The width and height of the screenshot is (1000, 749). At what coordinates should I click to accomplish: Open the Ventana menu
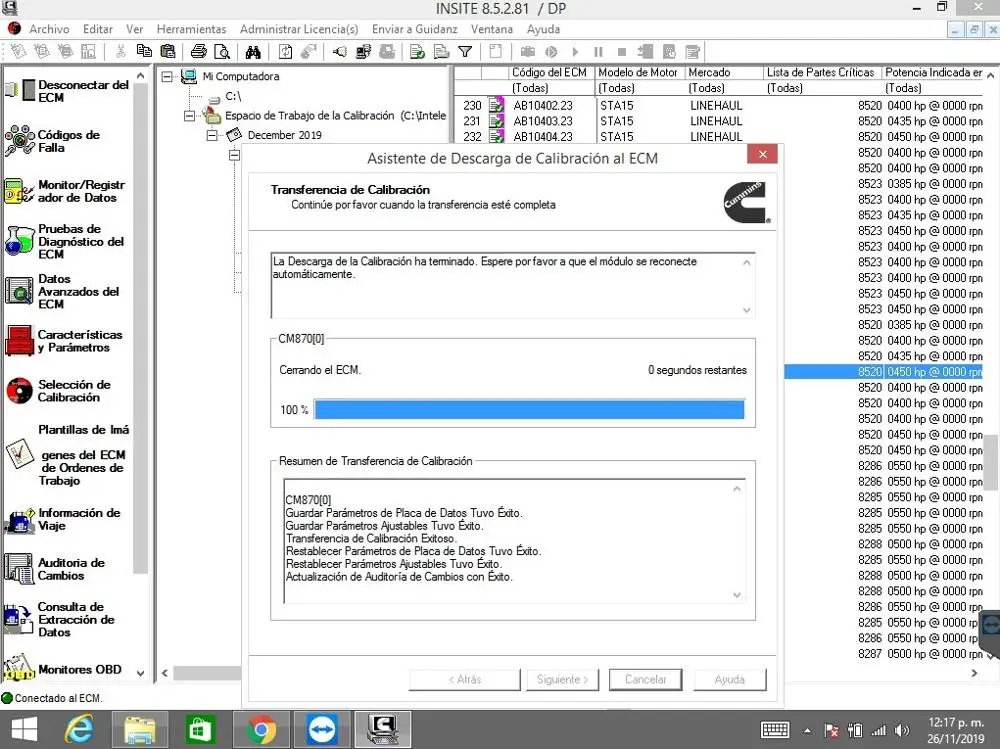[x=492, y=29]
